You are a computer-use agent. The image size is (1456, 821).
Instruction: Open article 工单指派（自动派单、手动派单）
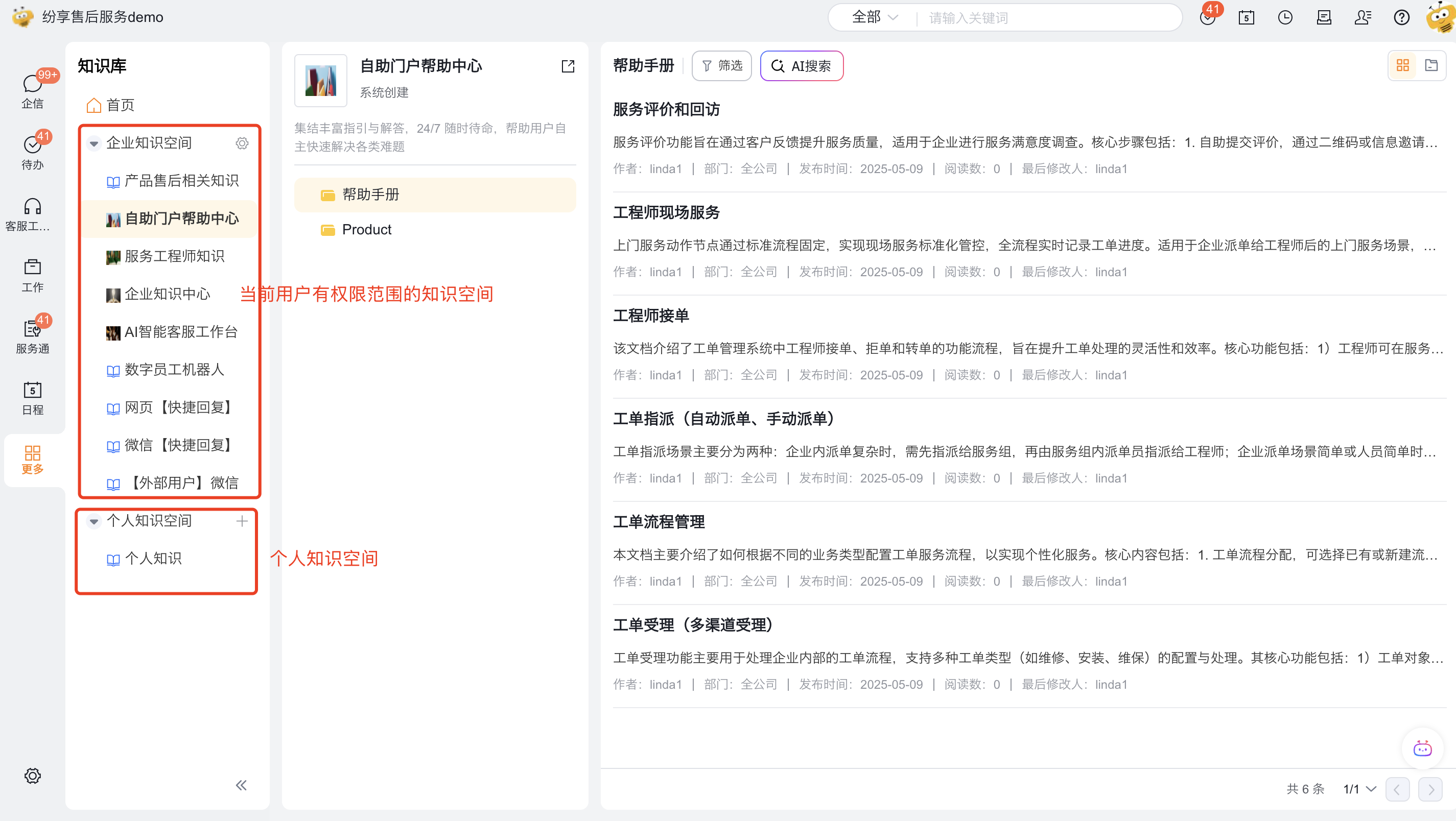(x=727, y=419)
